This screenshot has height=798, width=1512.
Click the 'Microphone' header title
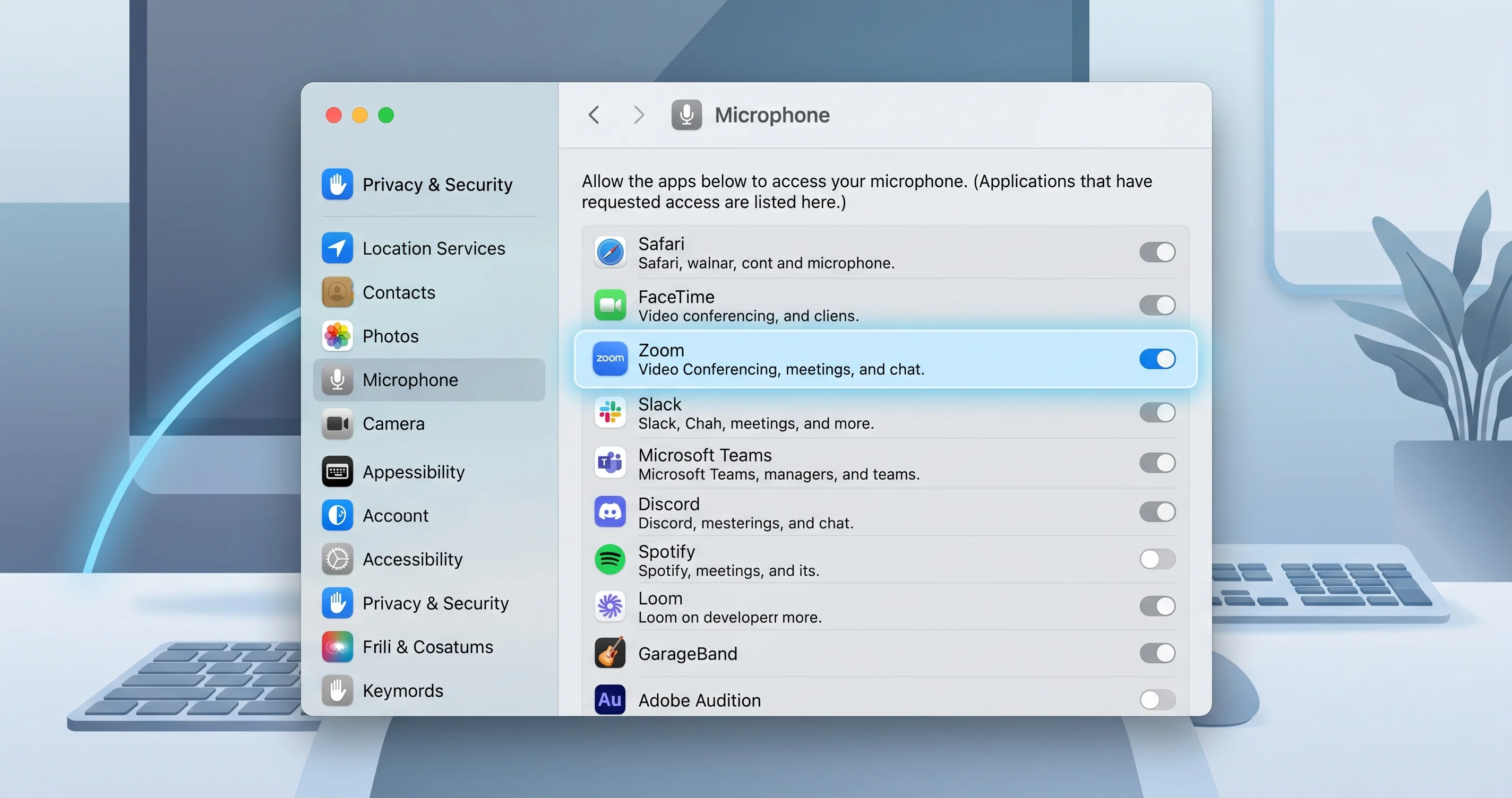[x=772, y=115]
